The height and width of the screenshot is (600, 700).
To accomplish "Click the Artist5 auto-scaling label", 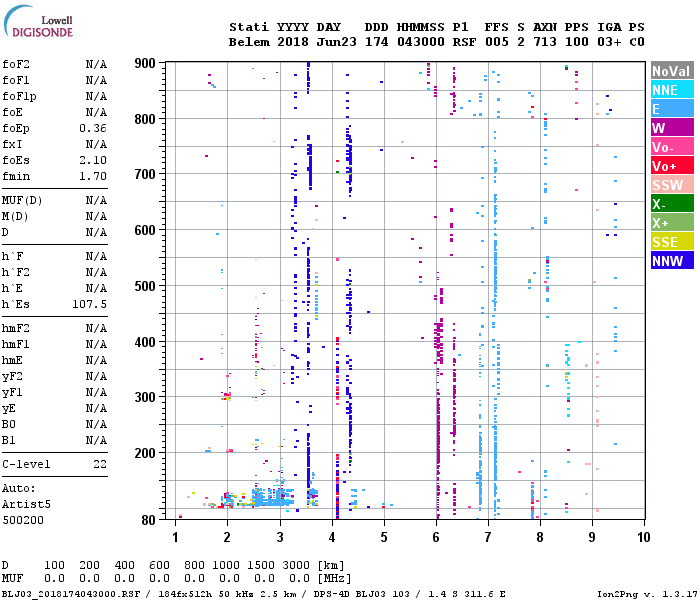I will tap(26, 504).
